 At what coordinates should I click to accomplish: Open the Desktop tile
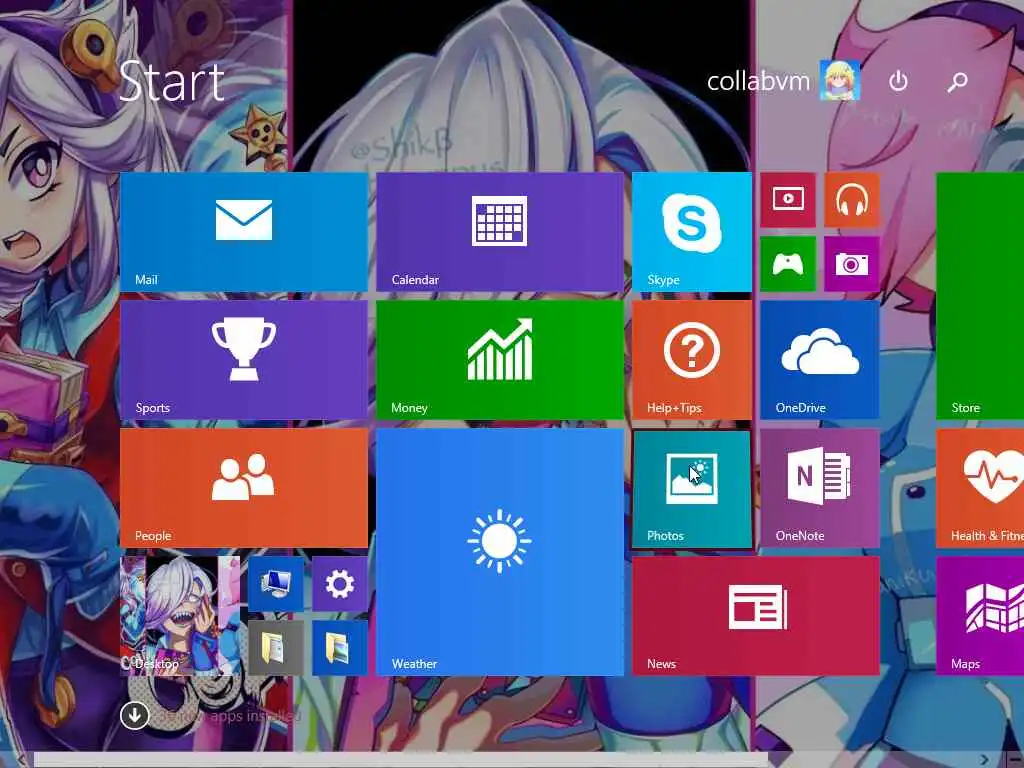click(180, 616)
